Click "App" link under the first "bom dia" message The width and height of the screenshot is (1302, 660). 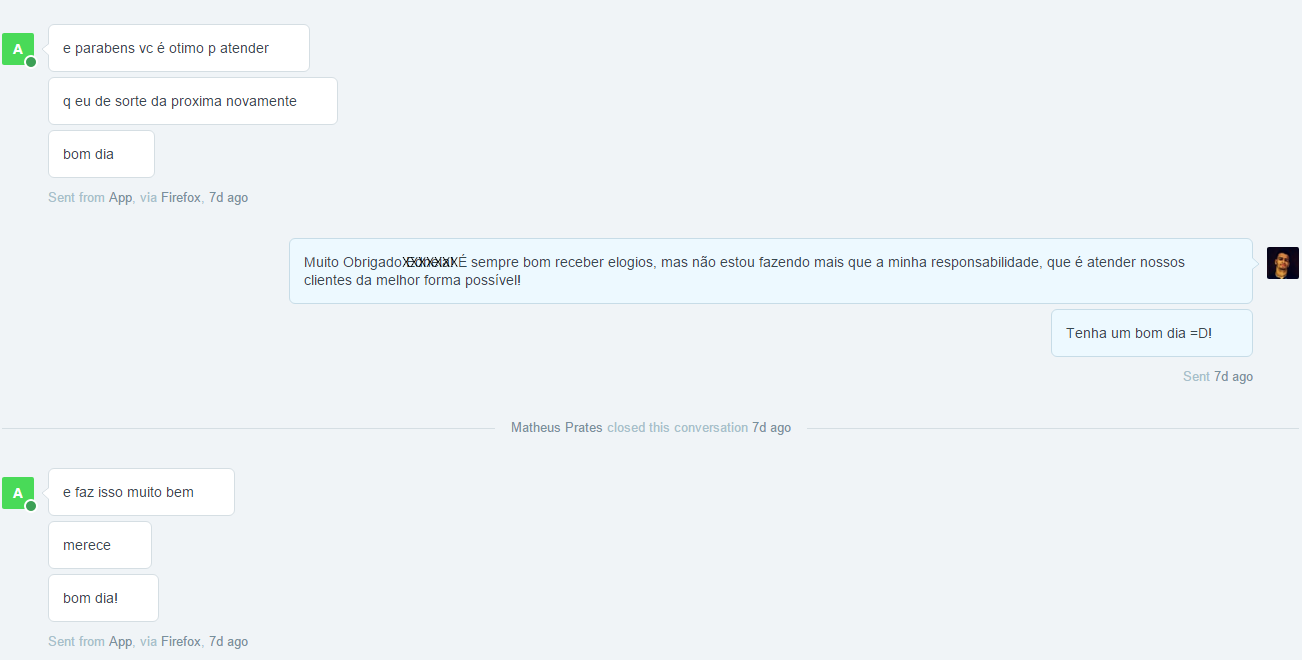[120, 198]
